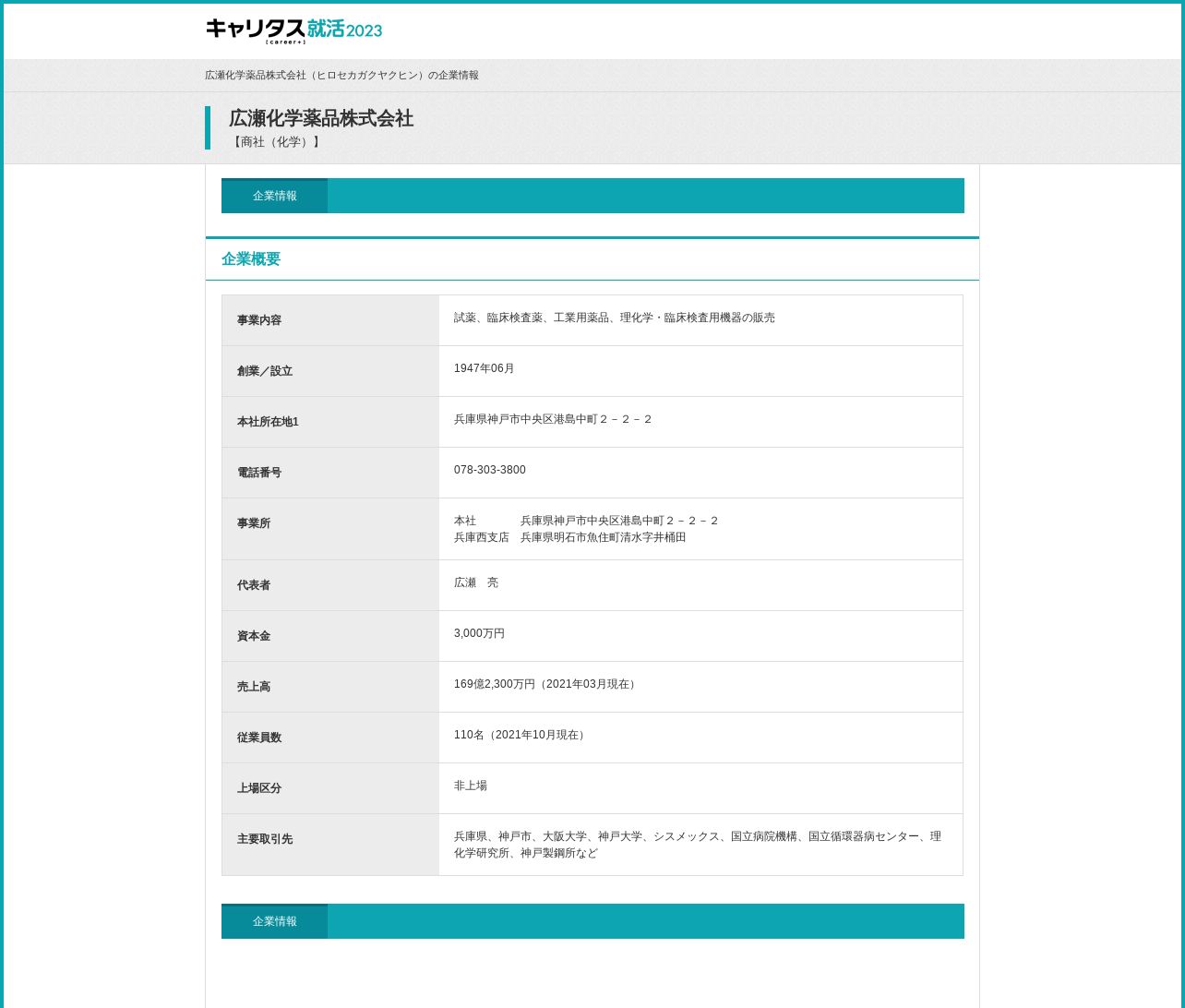1185x1008 pixels.
Task: Click the 広瀬化学薬品株式会社 company title
Action: pyautogui.click(x=320, y=118)
